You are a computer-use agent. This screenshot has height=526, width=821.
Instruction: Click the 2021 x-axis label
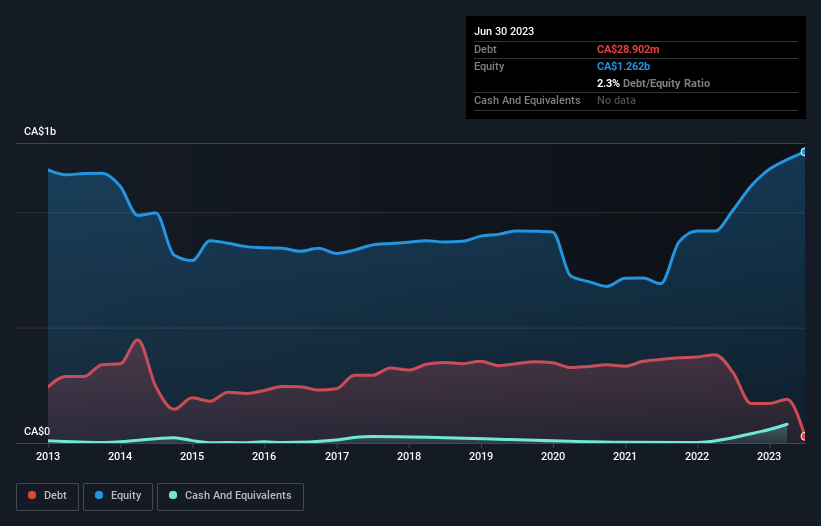point(625,456)
